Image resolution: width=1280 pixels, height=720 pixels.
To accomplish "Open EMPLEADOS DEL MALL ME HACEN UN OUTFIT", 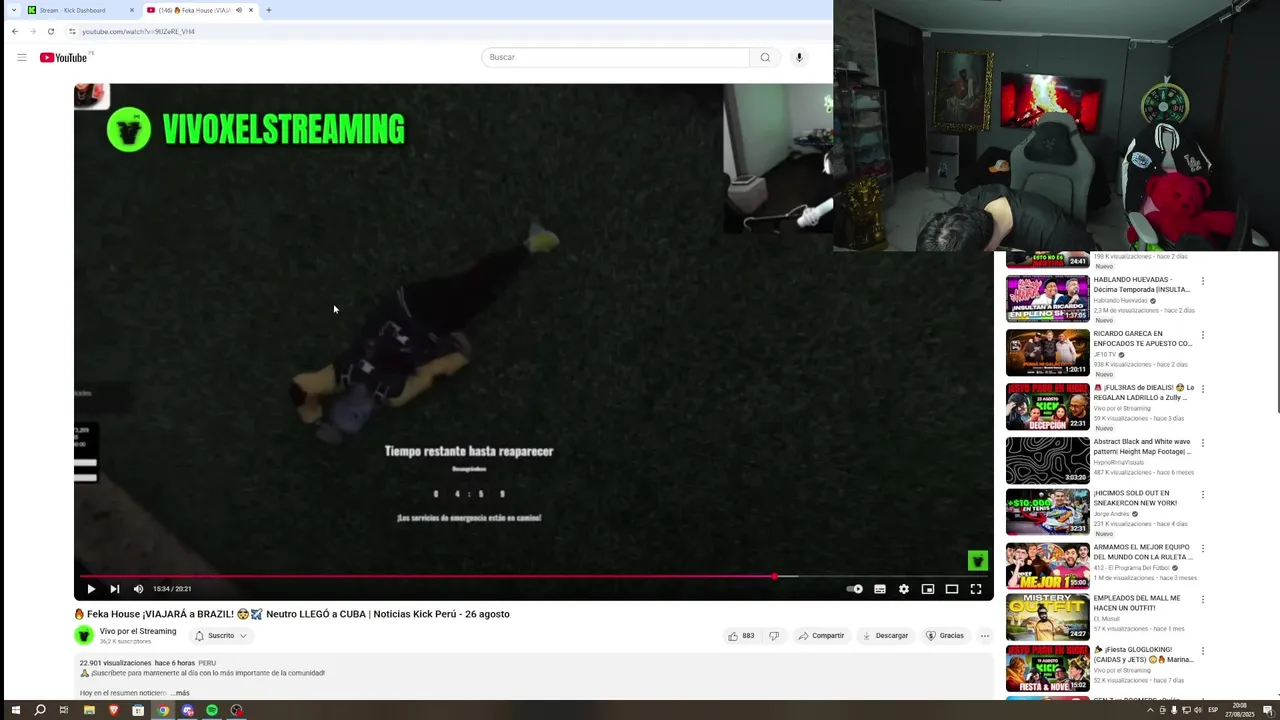I will tap(1137, 603).
